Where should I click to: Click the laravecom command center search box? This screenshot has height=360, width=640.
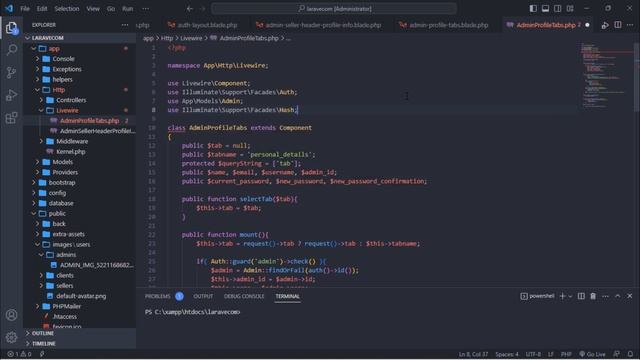tap(334, 9)
